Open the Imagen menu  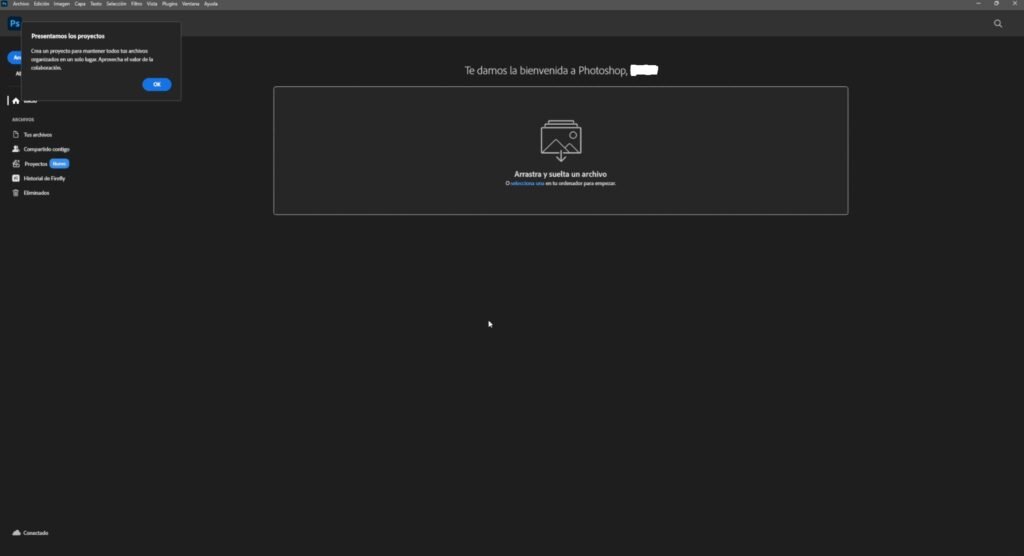[61, 4]
